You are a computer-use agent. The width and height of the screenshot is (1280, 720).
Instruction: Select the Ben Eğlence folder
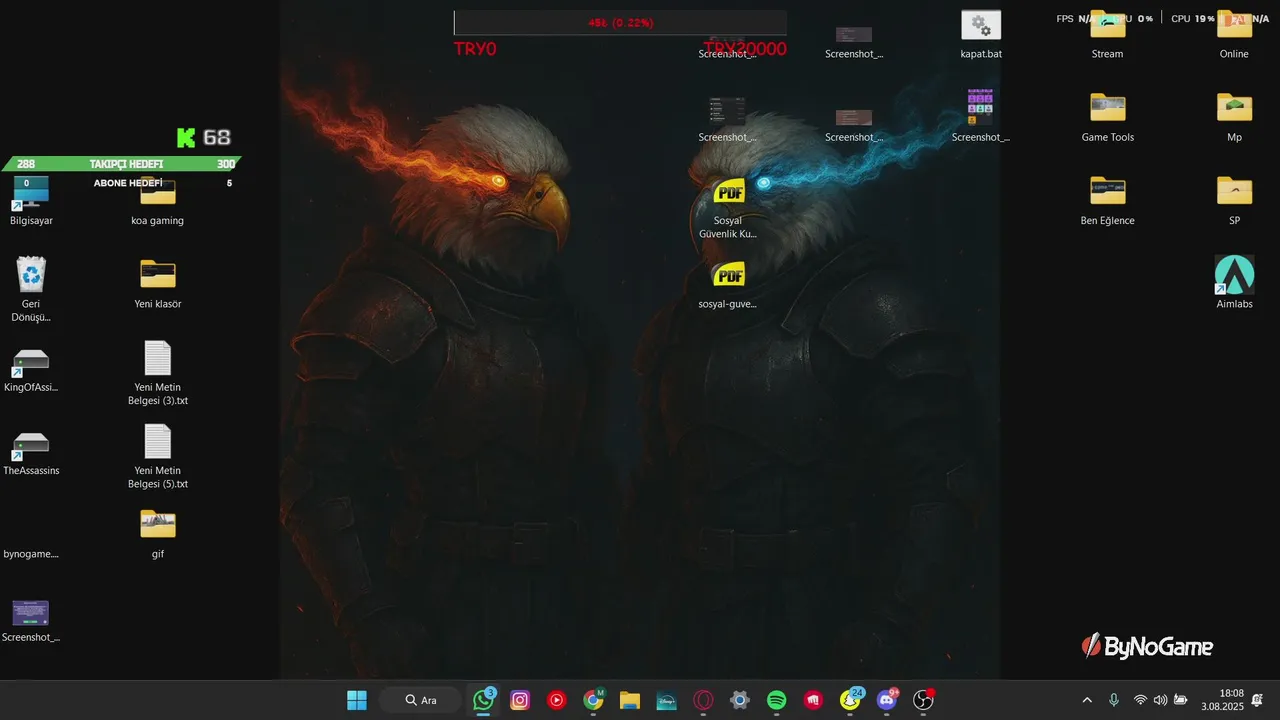pos(1107,200)
